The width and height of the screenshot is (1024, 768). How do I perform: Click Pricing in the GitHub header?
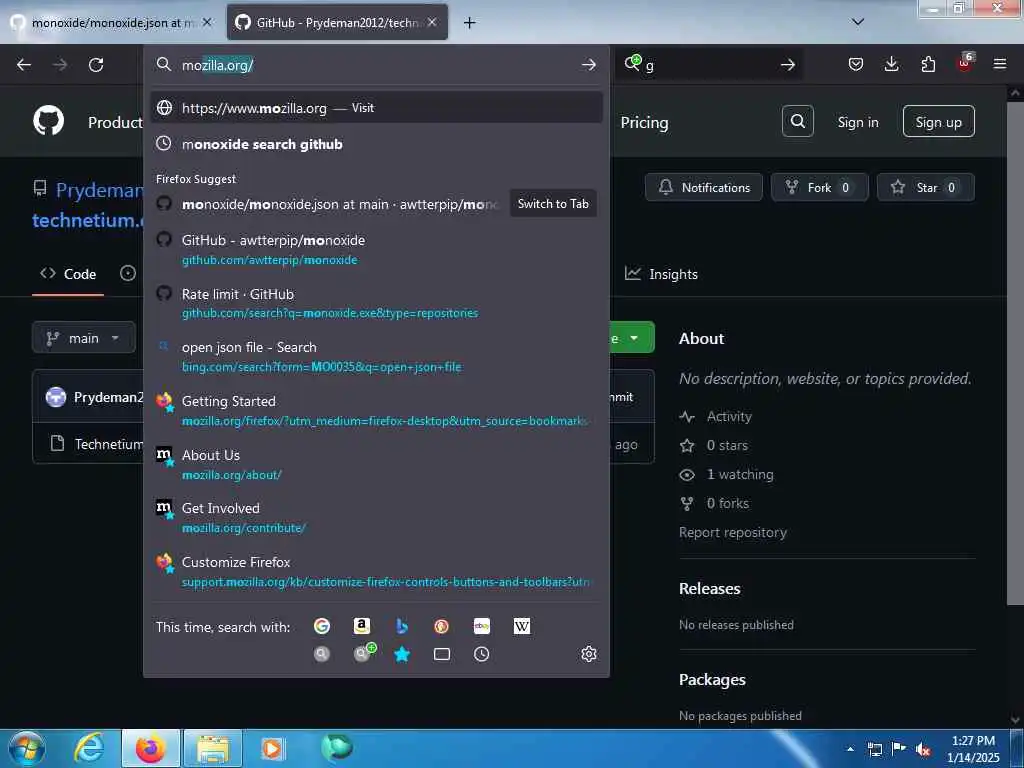644,122
